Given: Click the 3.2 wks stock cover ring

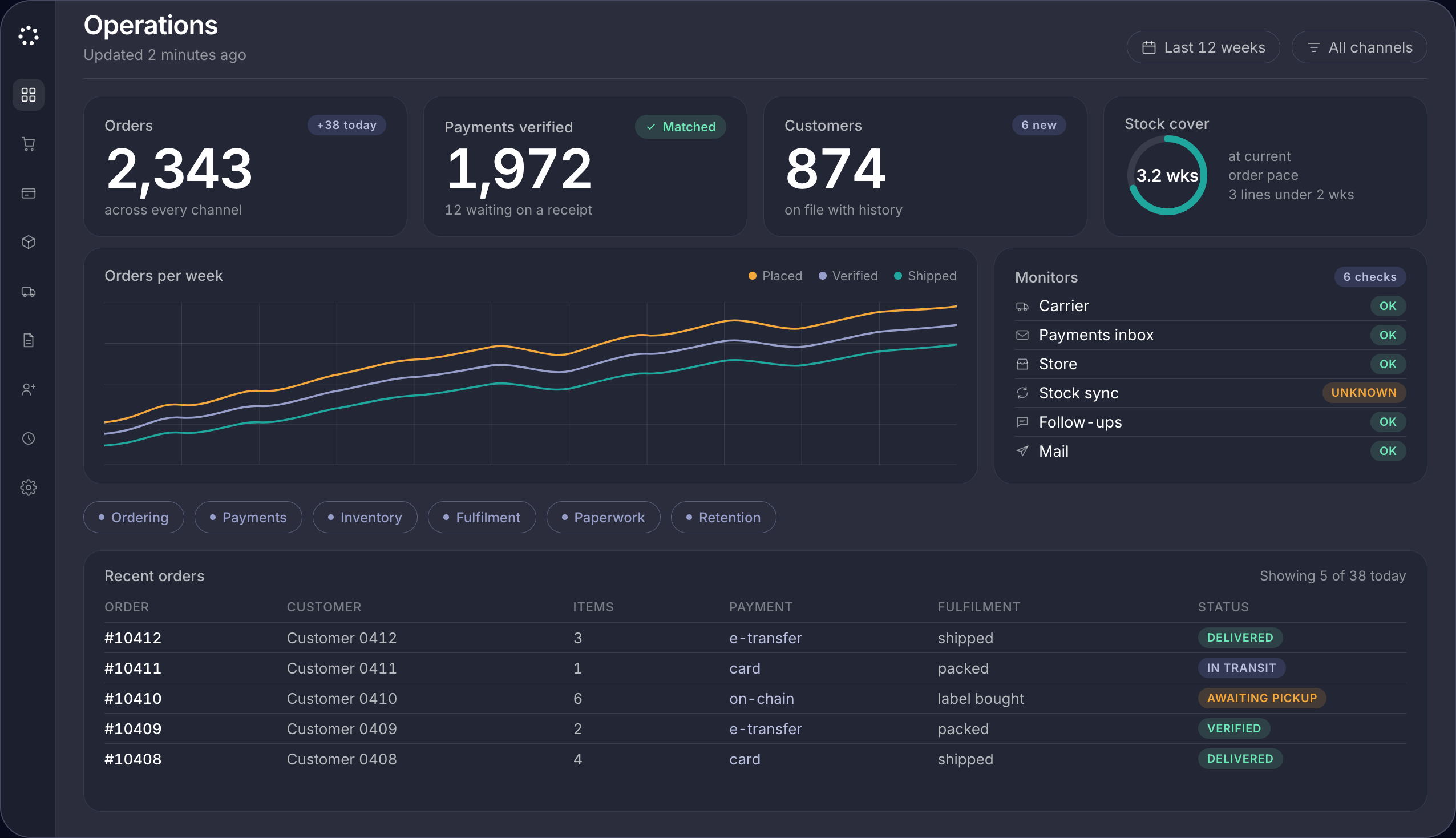Looking at the screenshot, I should tap(1167, 175).
